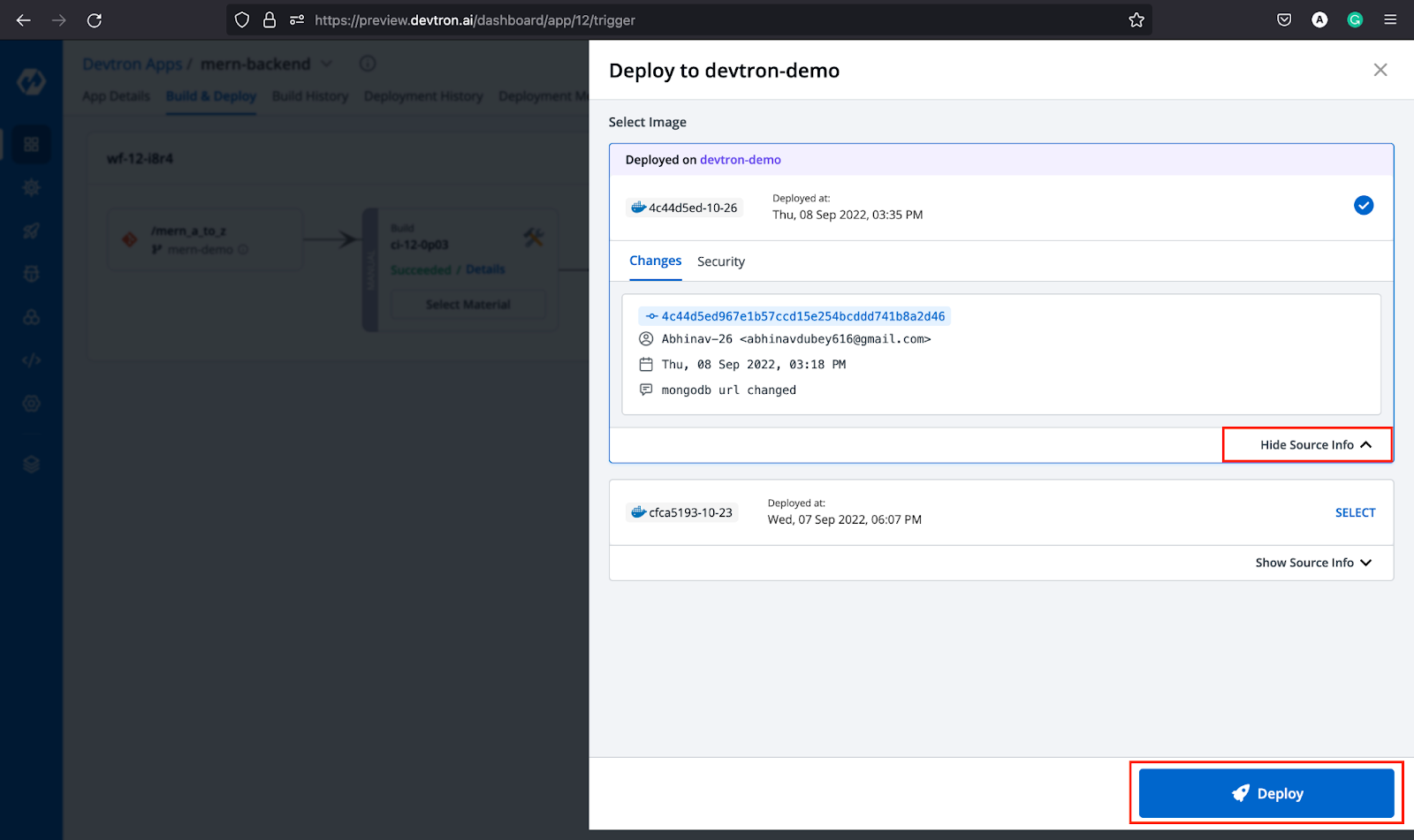Expand Show Source Info for cfca5193 image

pos(1312,563)
